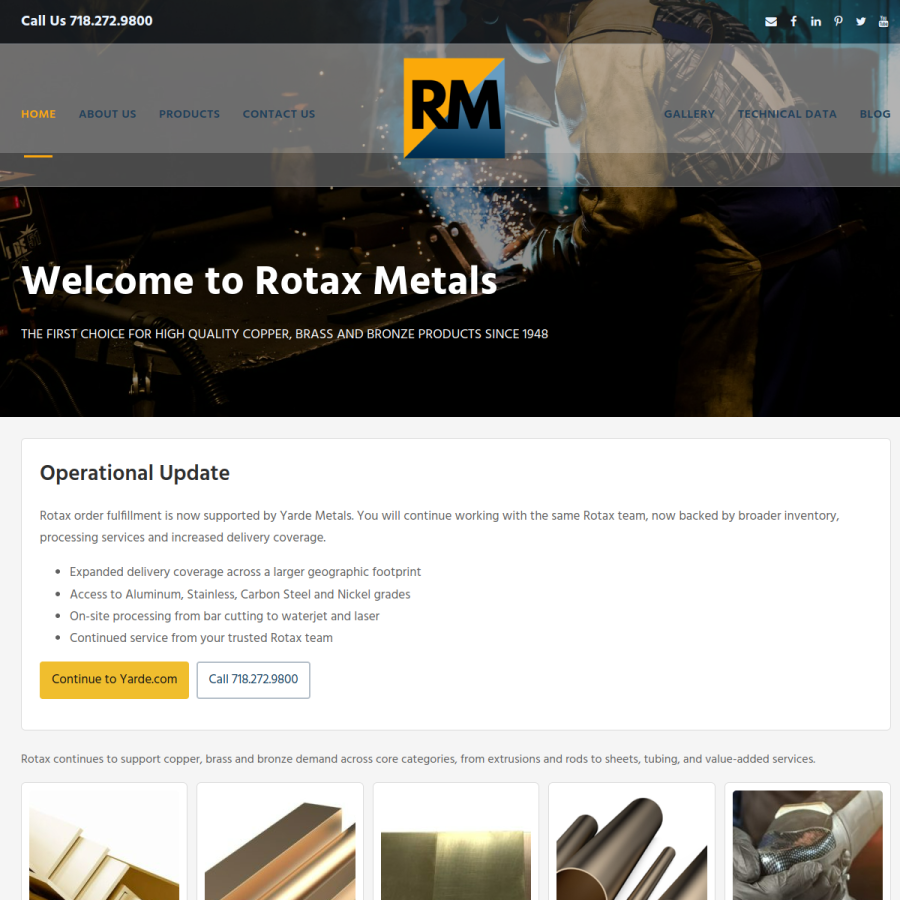This screenshot has height=900, width=900.
Task: Click the 'THE FIRST CHOICE FOR HIGH QUALITY' tagline
Action: pos(285,334)
